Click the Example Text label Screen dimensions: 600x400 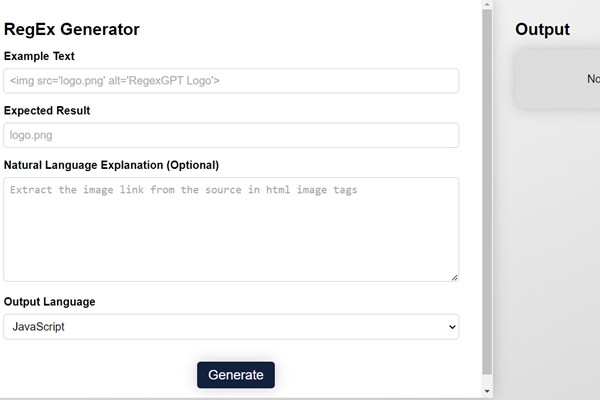tap(39, 57)
